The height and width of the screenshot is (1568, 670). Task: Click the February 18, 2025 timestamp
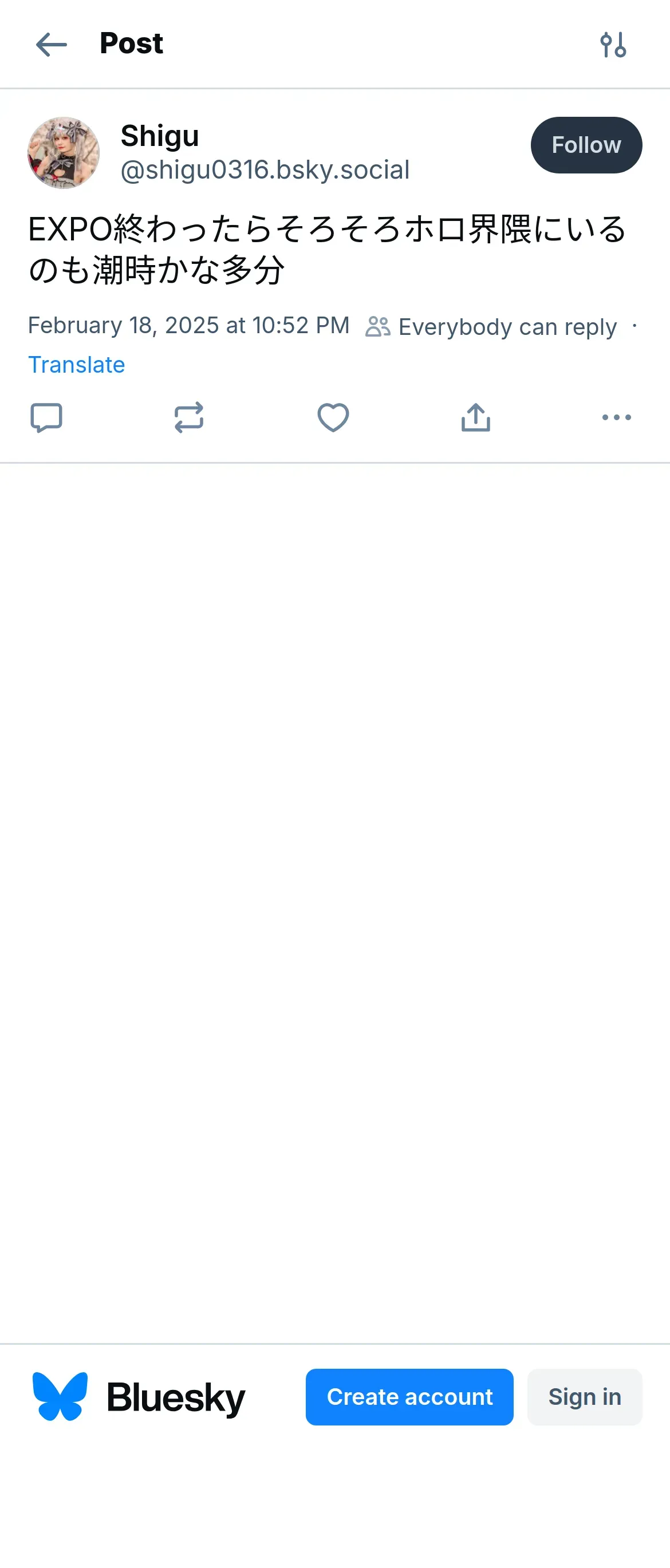(x=189, y=326)
